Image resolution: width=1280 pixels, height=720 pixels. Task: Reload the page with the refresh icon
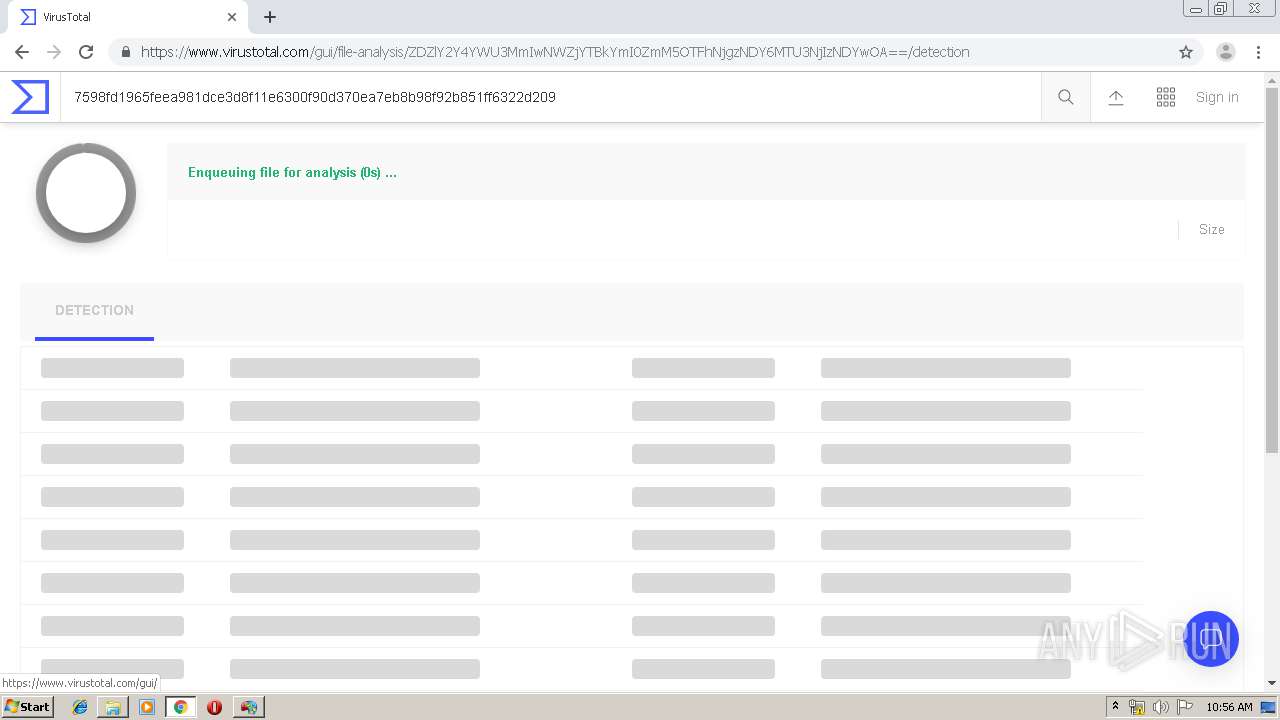[86, 52]
